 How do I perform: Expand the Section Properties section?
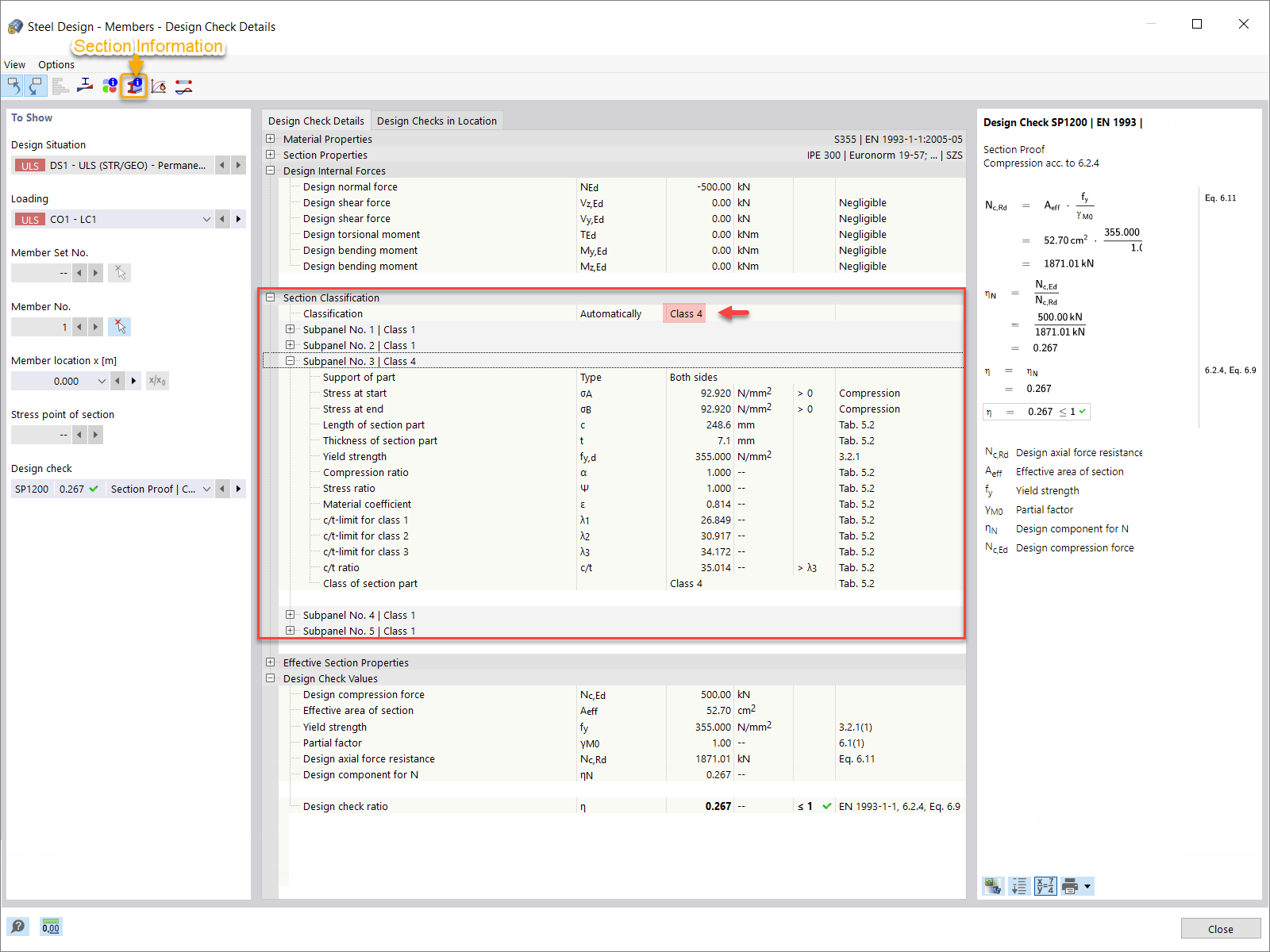coord(271,155)
